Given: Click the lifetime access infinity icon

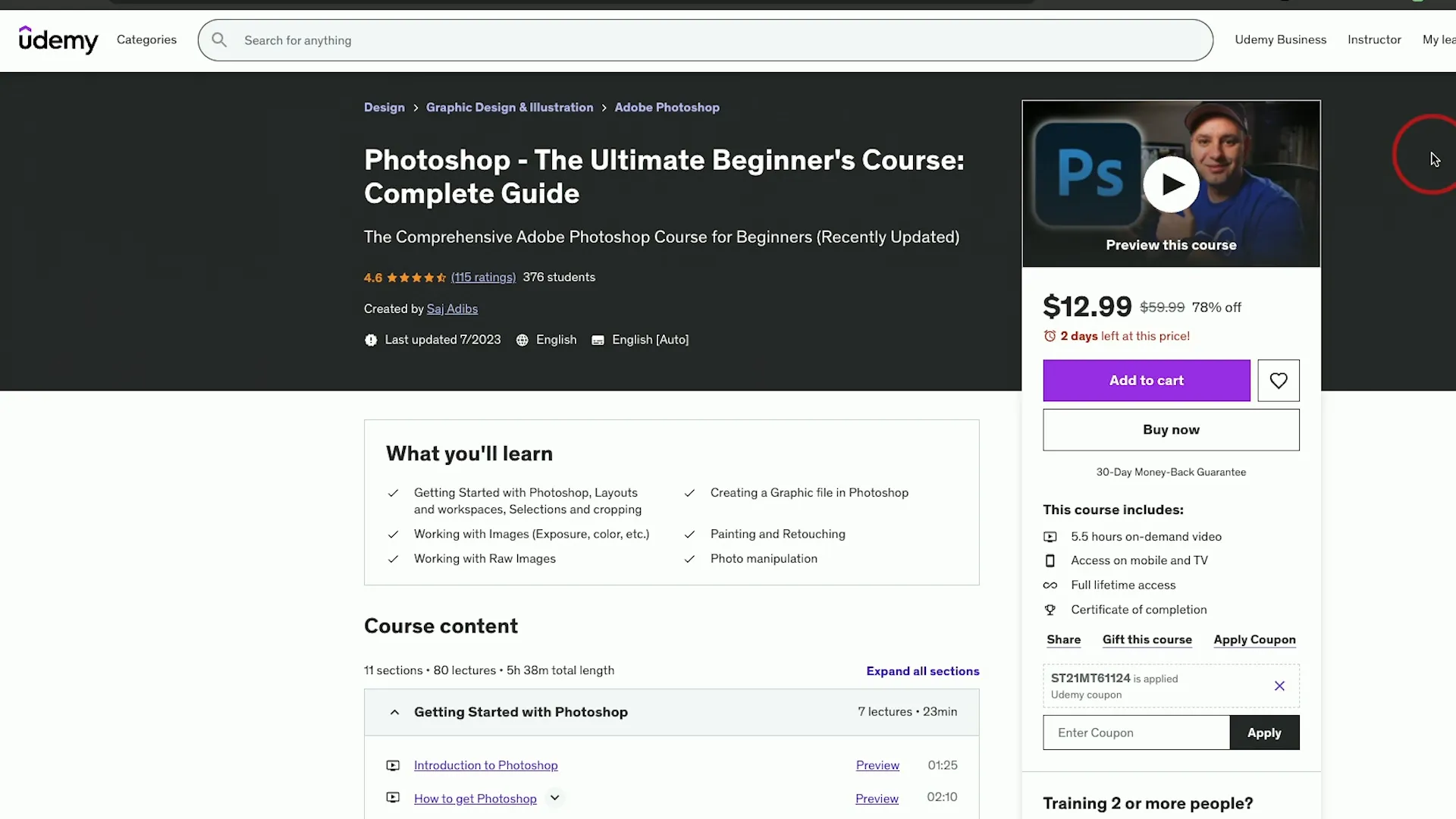Looking at the screenshot, I should point(1050,585).
